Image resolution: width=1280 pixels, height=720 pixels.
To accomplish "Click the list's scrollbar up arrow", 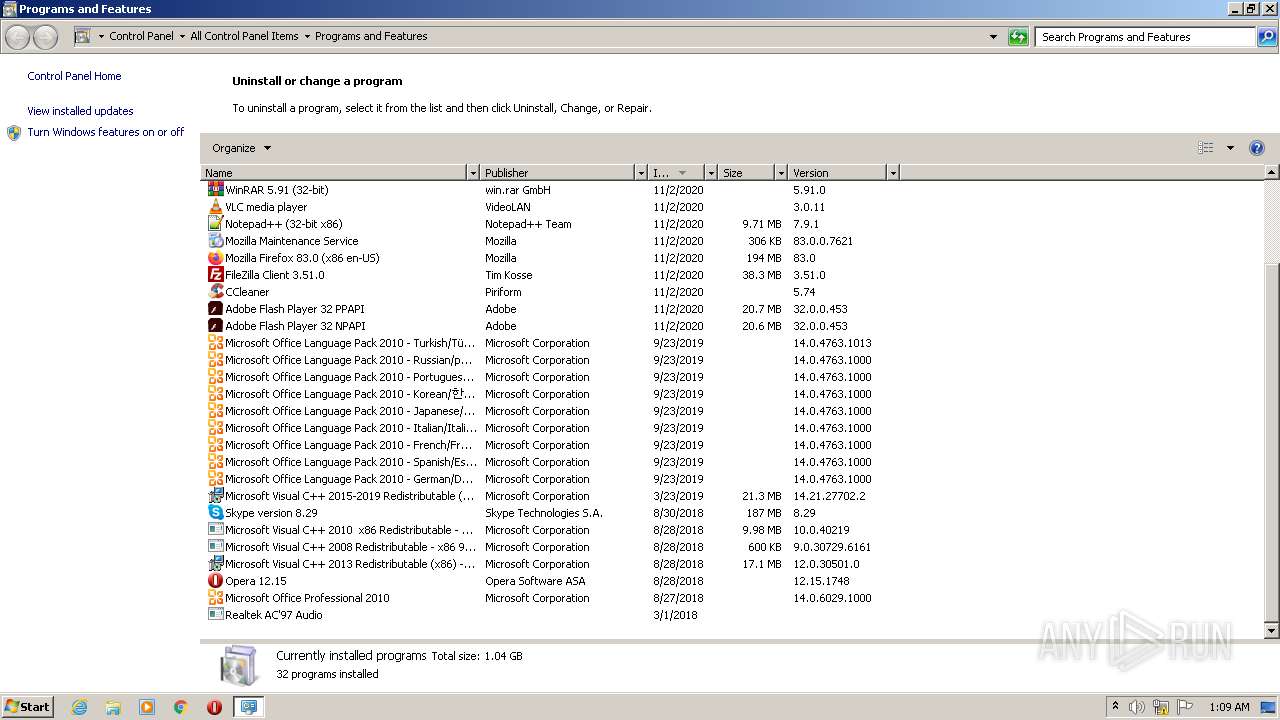I will tap(1272, 173).
